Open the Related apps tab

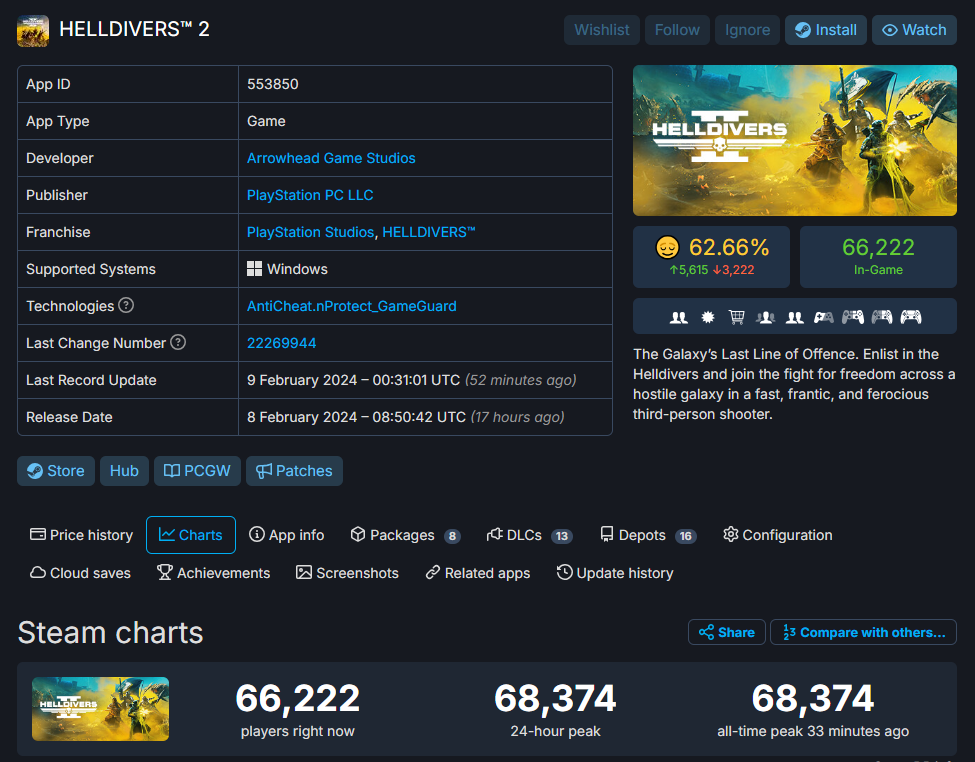pyautogui.click(x=478, y=573)
